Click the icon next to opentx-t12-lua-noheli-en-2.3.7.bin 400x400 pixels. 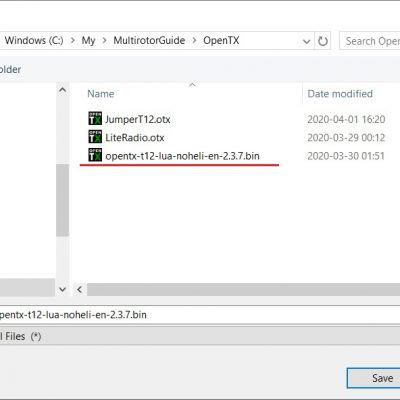click(95, 155)
